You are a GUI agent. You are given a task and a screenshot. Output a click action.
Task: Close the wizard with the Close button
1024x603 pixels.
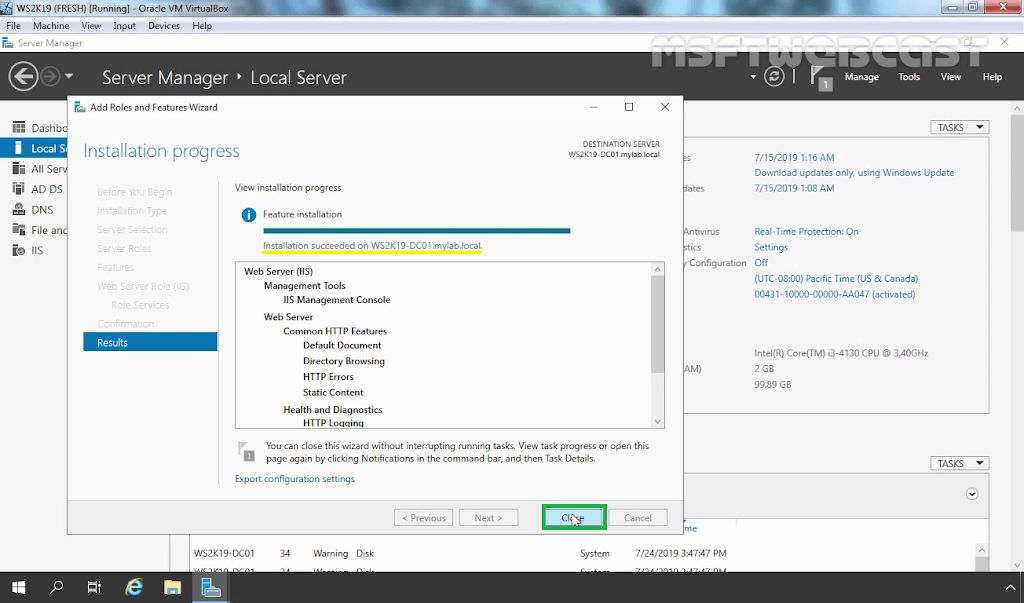point(574,518)
